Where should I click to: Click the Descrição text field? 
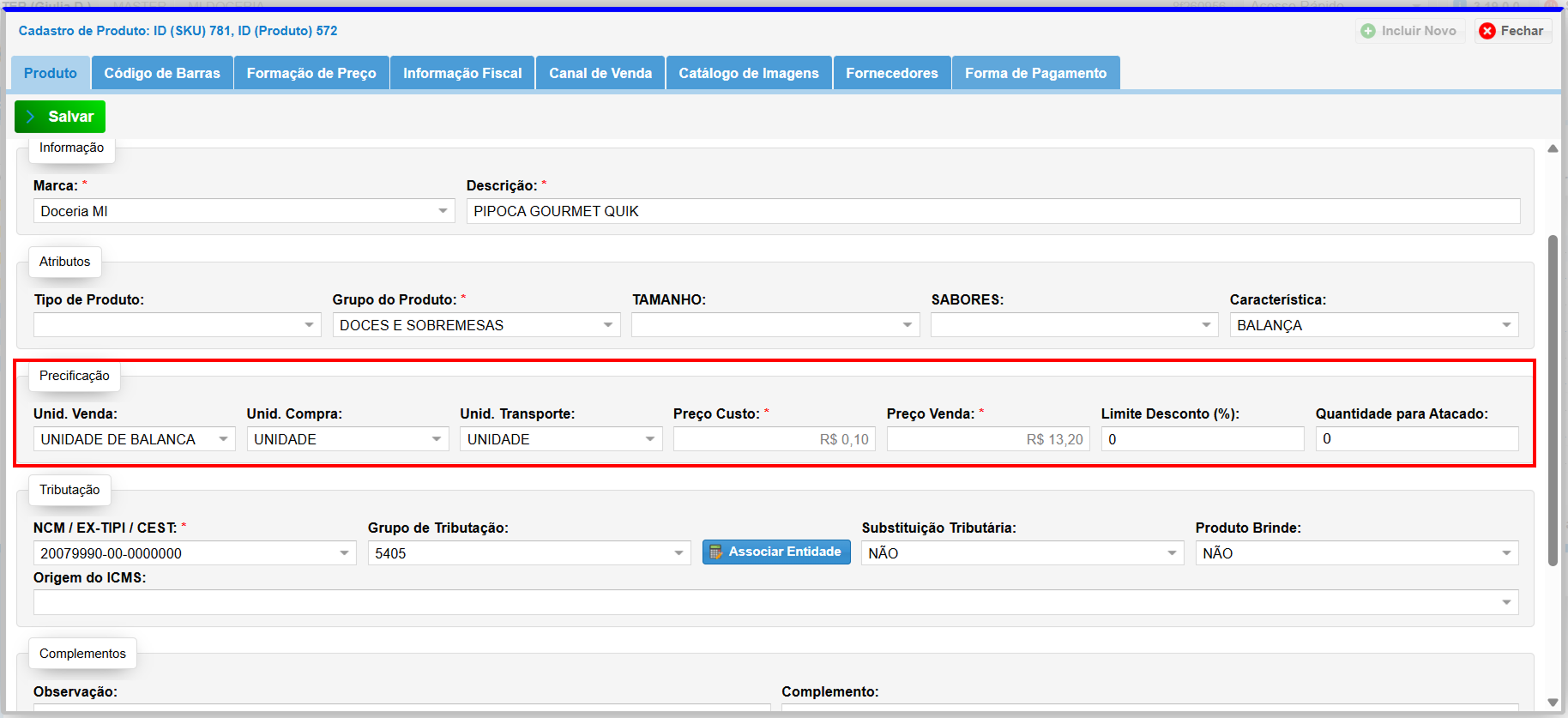(992, 211)
